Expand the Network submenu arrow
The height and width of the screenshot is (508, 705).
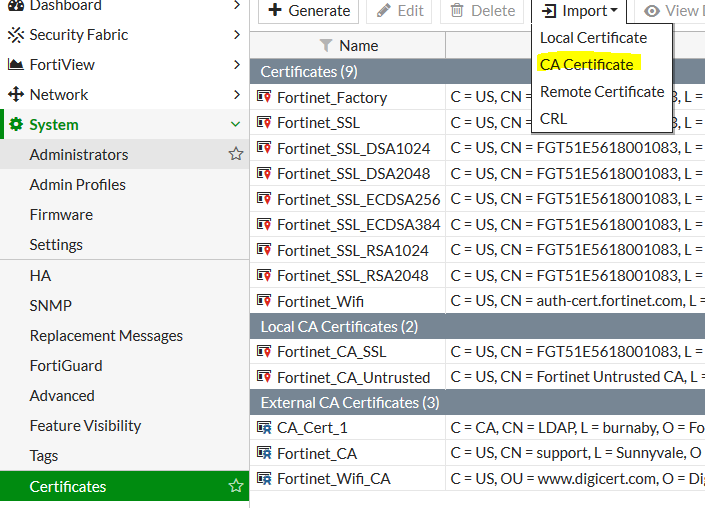tap(236, 95)
